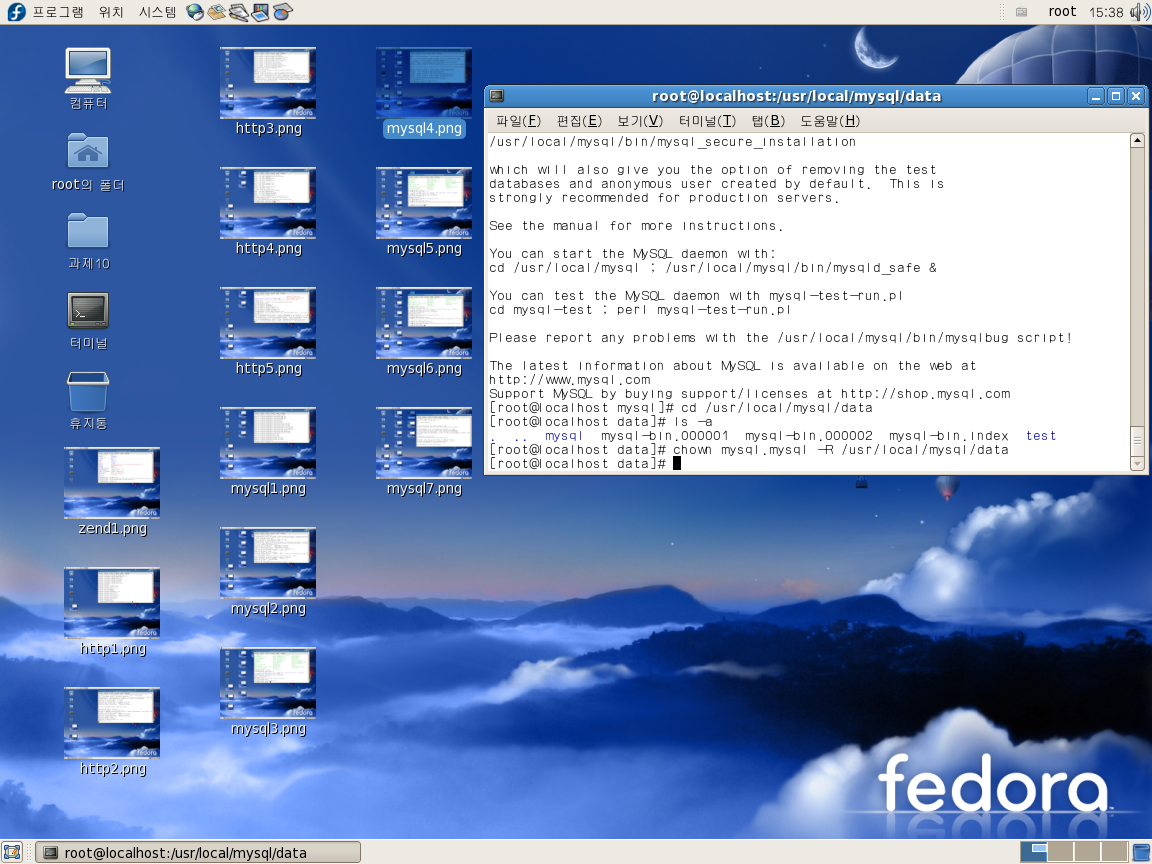Click the show desktop button in bottom panel
Screen dimensions: 1152x864
tap(12, 852)
